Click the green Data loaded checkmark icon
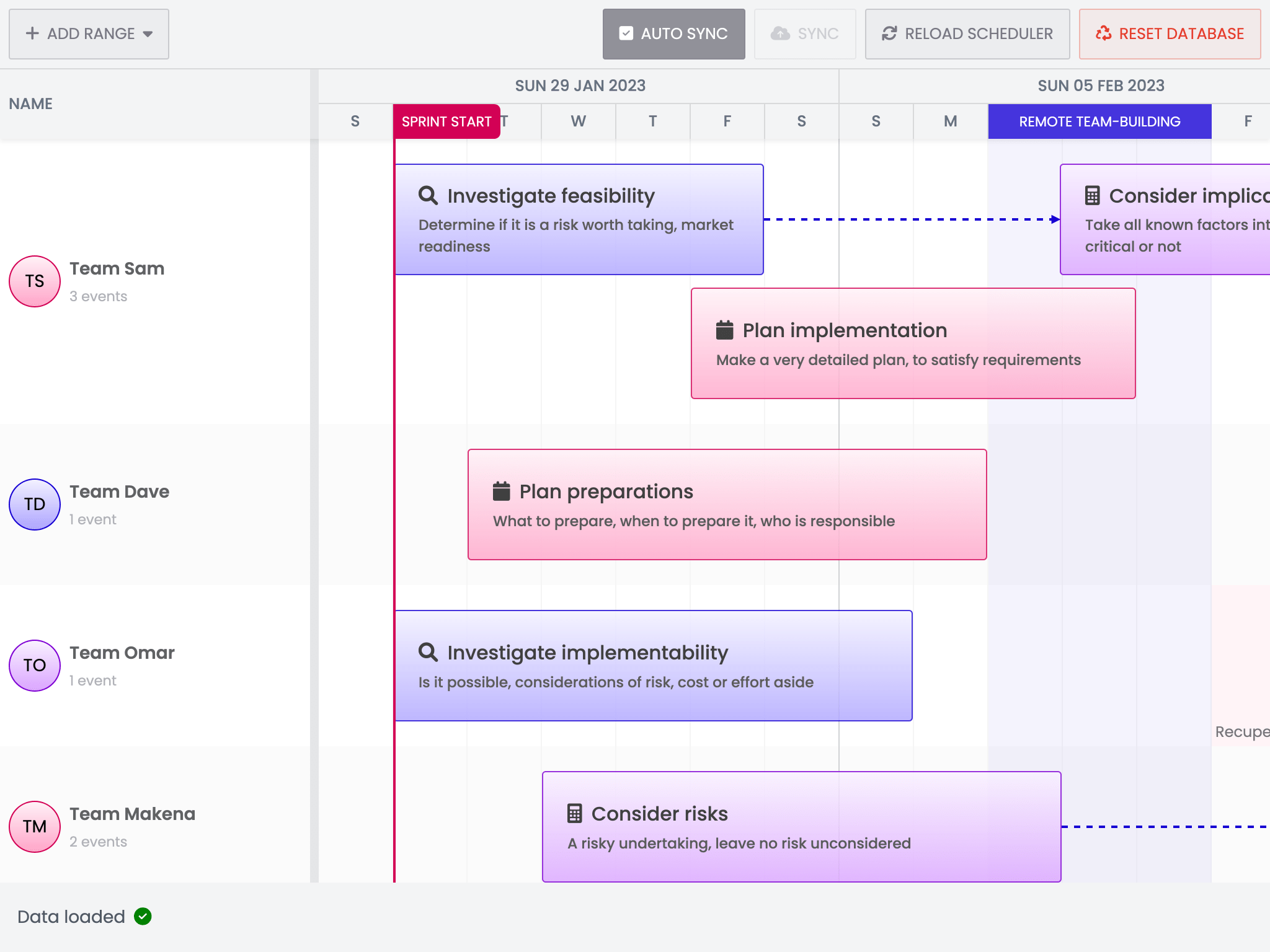Viewport: 1270px width, 952px height. pyautogui.click(x=143, y=916)
